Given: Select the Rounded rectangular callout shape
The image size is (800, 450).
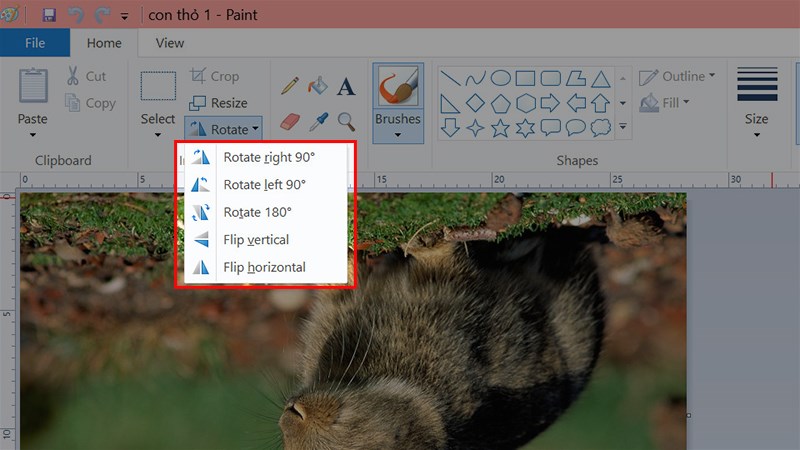Looking at the screenshot, I should tap(551, 128).
